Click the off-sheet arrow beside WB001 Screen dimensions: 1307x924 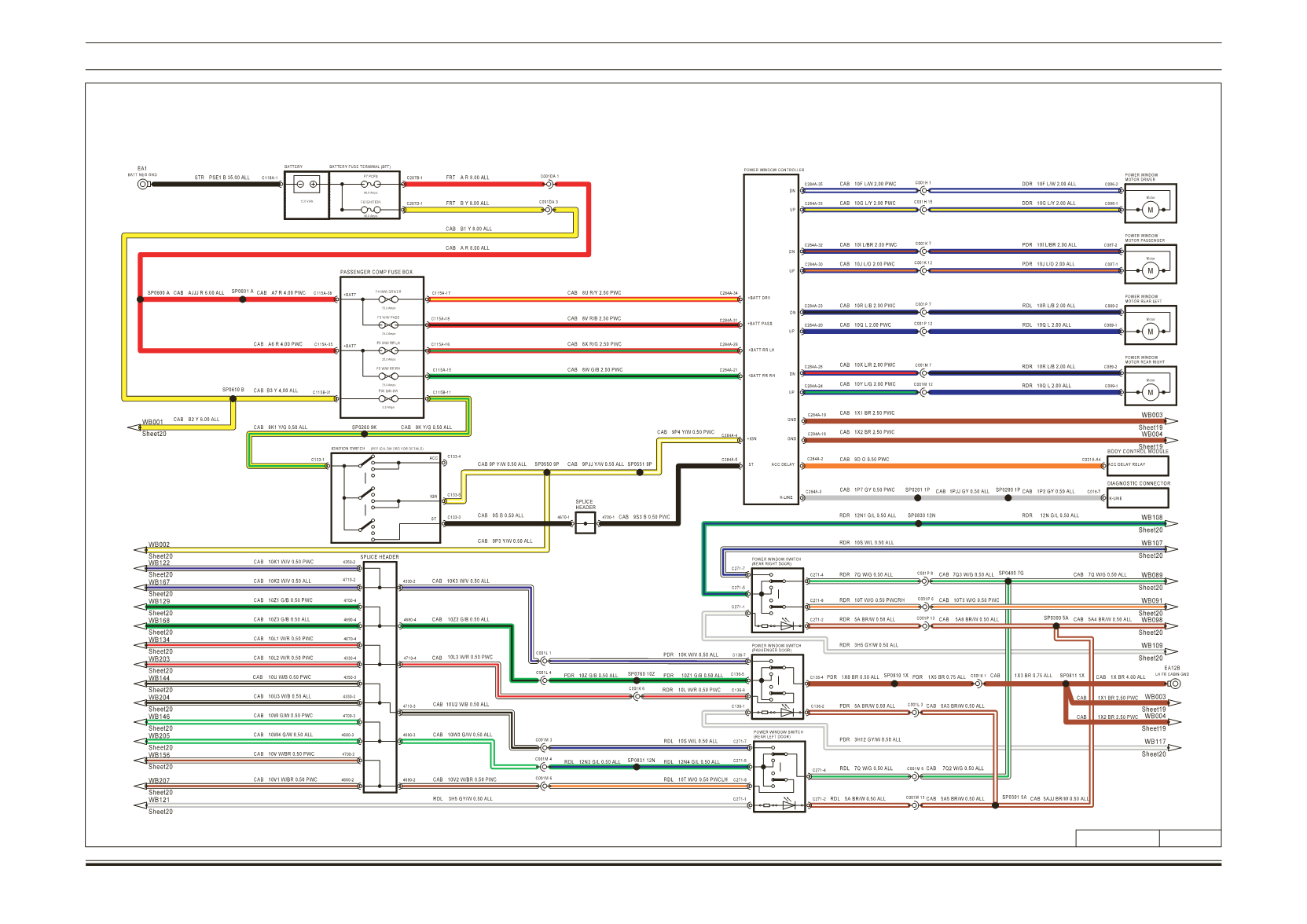(x=134, y=427)
